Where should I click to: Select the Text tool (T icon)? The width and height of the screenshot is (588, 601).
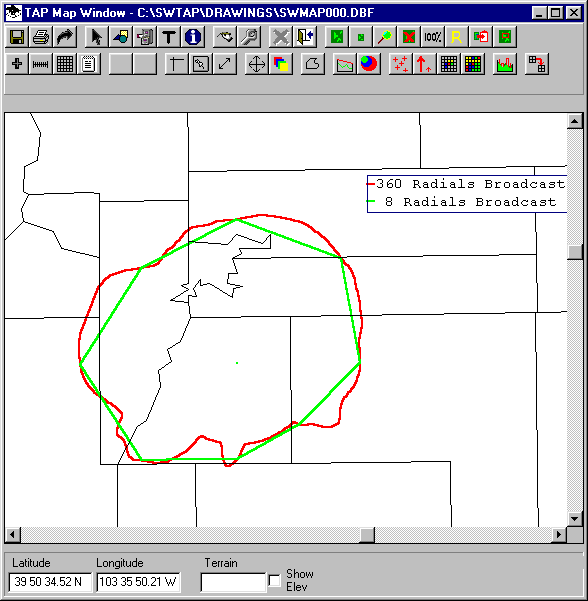pyautogui.click(x=169, y=37)
